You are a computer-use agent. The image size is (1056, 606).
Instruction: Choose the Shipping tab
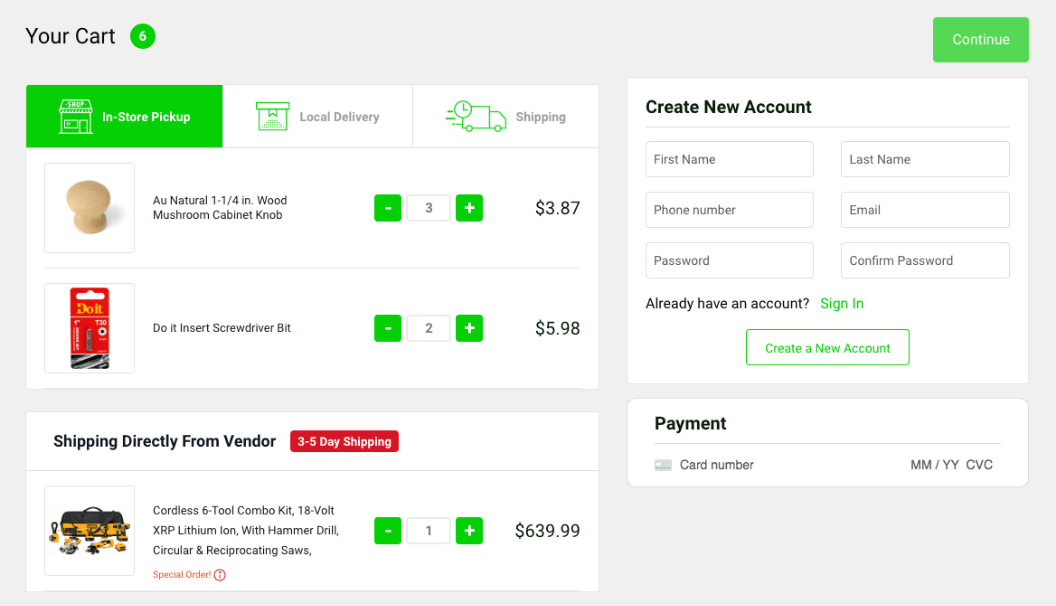click(506, 117)
